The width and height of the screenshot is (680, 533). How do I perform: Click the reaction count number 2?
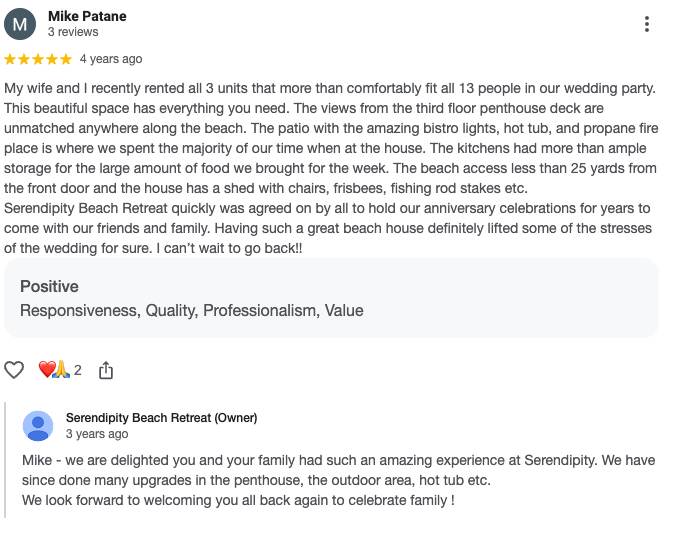78,370
